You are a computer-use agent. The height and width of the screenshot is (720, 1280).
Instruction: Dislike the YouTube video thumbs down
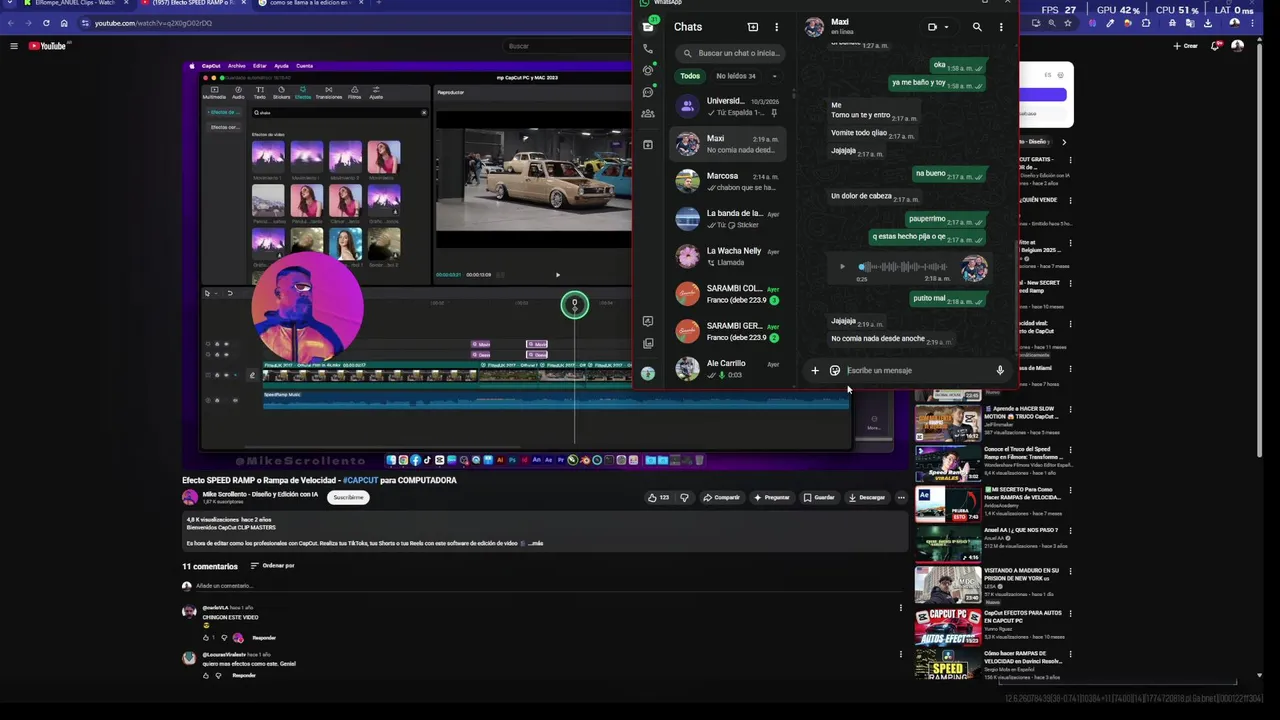point(685,497)
